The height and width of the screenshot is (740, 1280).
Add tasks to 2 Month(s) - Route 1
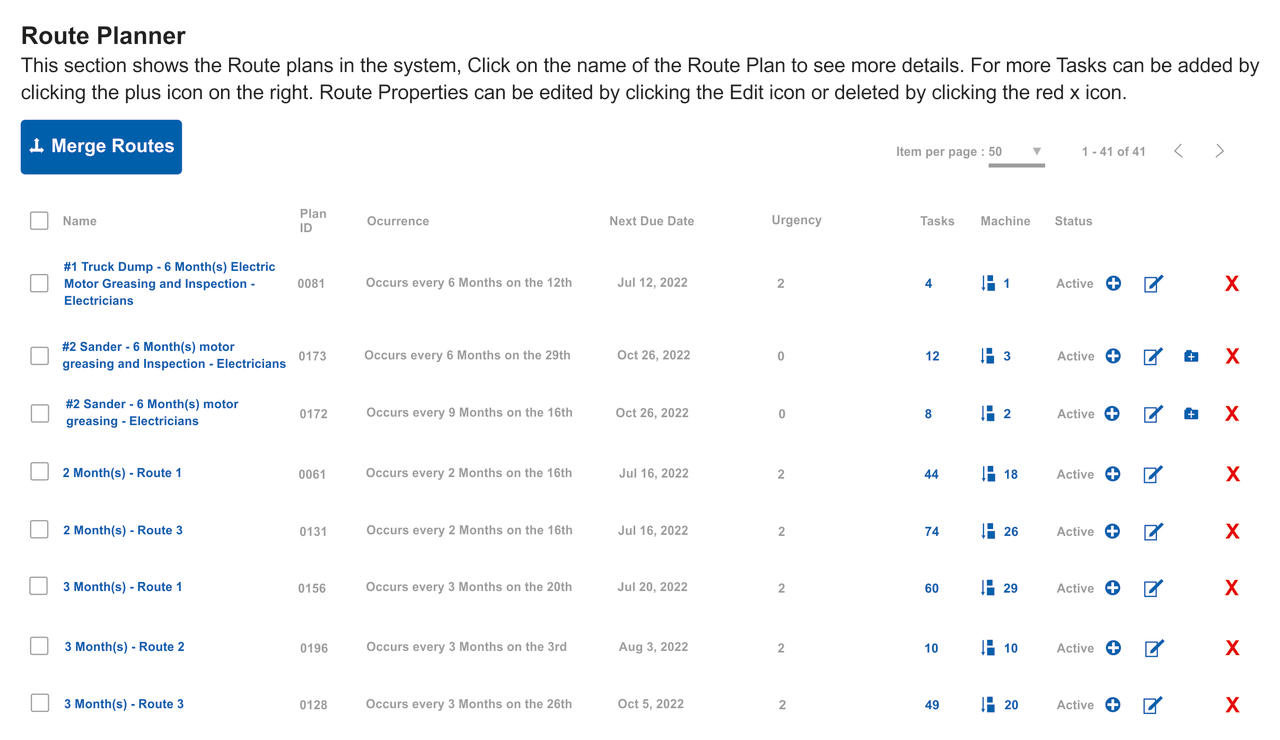point(1113,474)
